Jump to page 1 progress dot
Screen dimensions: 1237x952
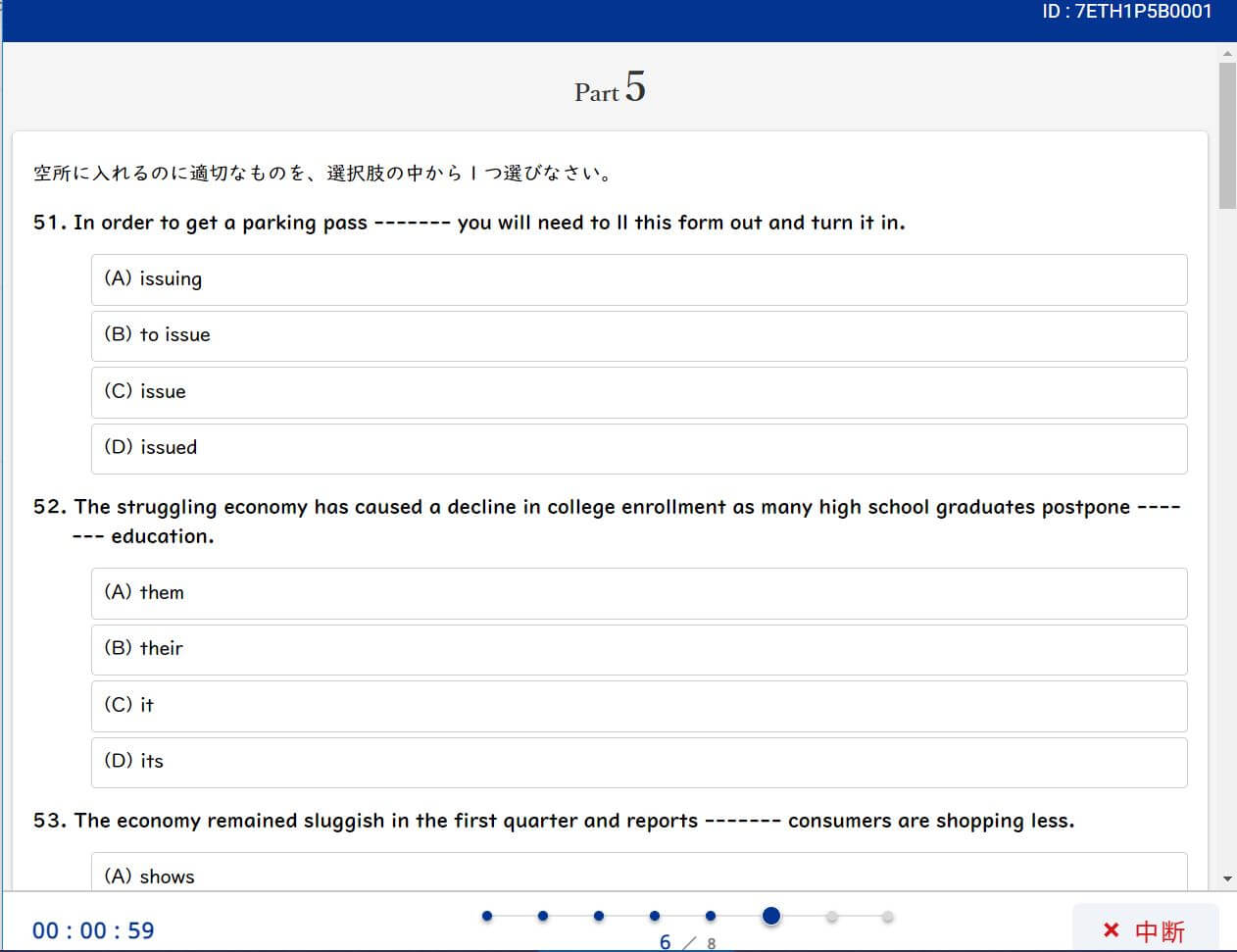tap(487, 916)
